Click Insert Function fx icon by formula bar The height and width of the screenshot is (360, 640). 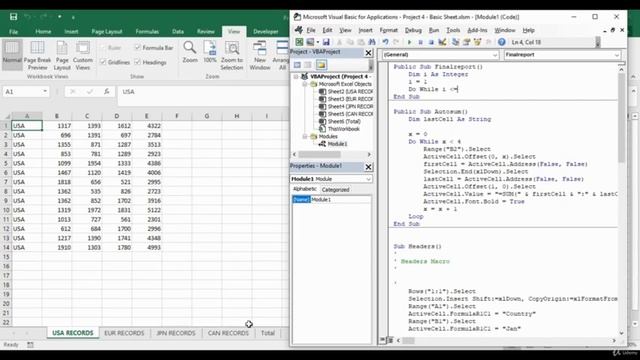pos(107,91)
